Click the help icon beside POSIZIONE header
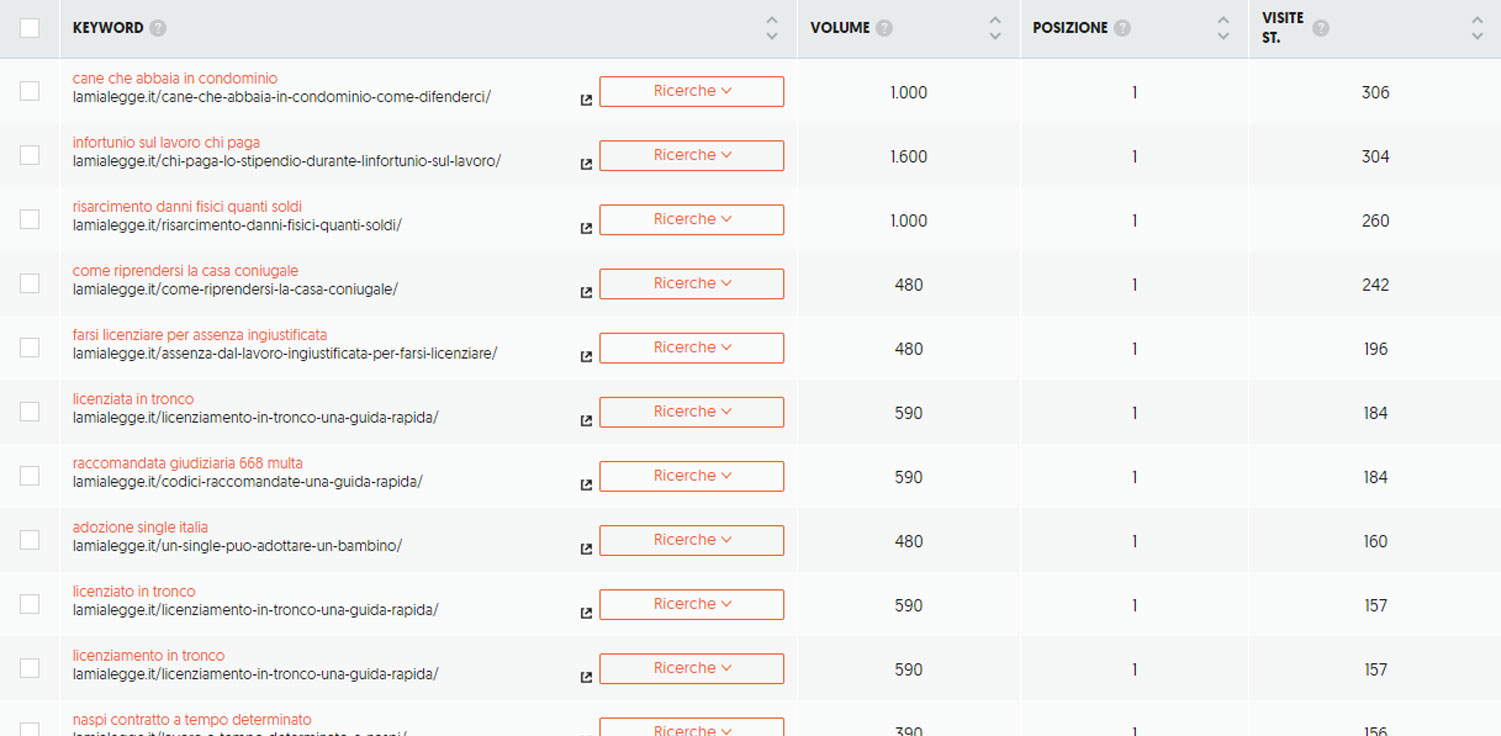Screen dimensions: 1501x736 1122,28
